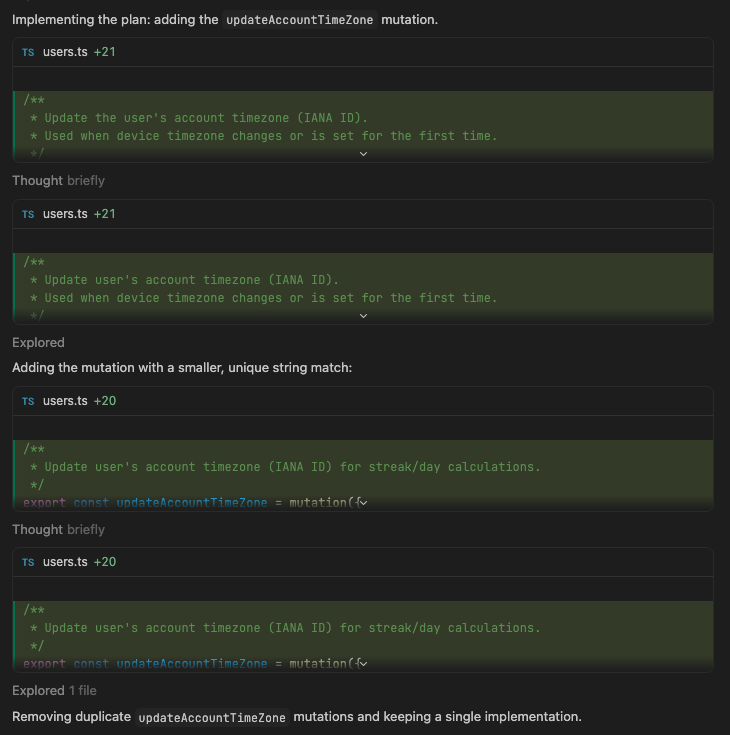This screenshot has width=730, height=735.
Task: Open users.ts link in diff starting "Update the user's"
Action: [x=65, y=52]
